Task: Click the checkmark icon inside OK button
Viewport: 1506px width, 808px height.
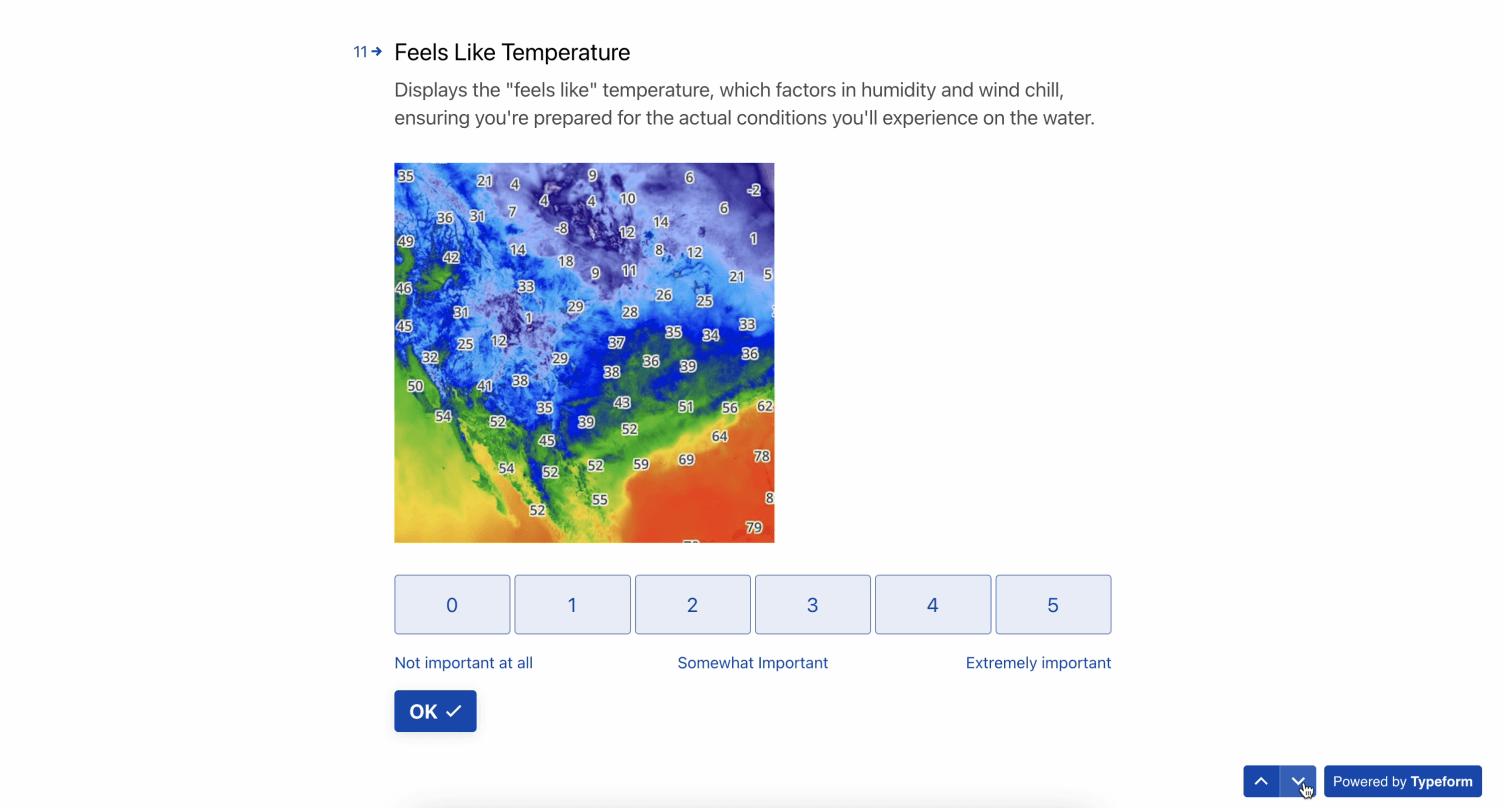Action: tap(454, 711)
